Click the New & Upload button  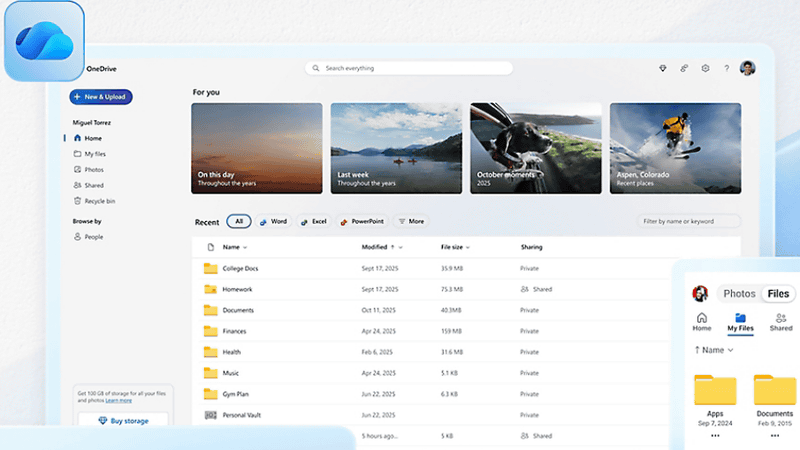click(x=101, y=97)
